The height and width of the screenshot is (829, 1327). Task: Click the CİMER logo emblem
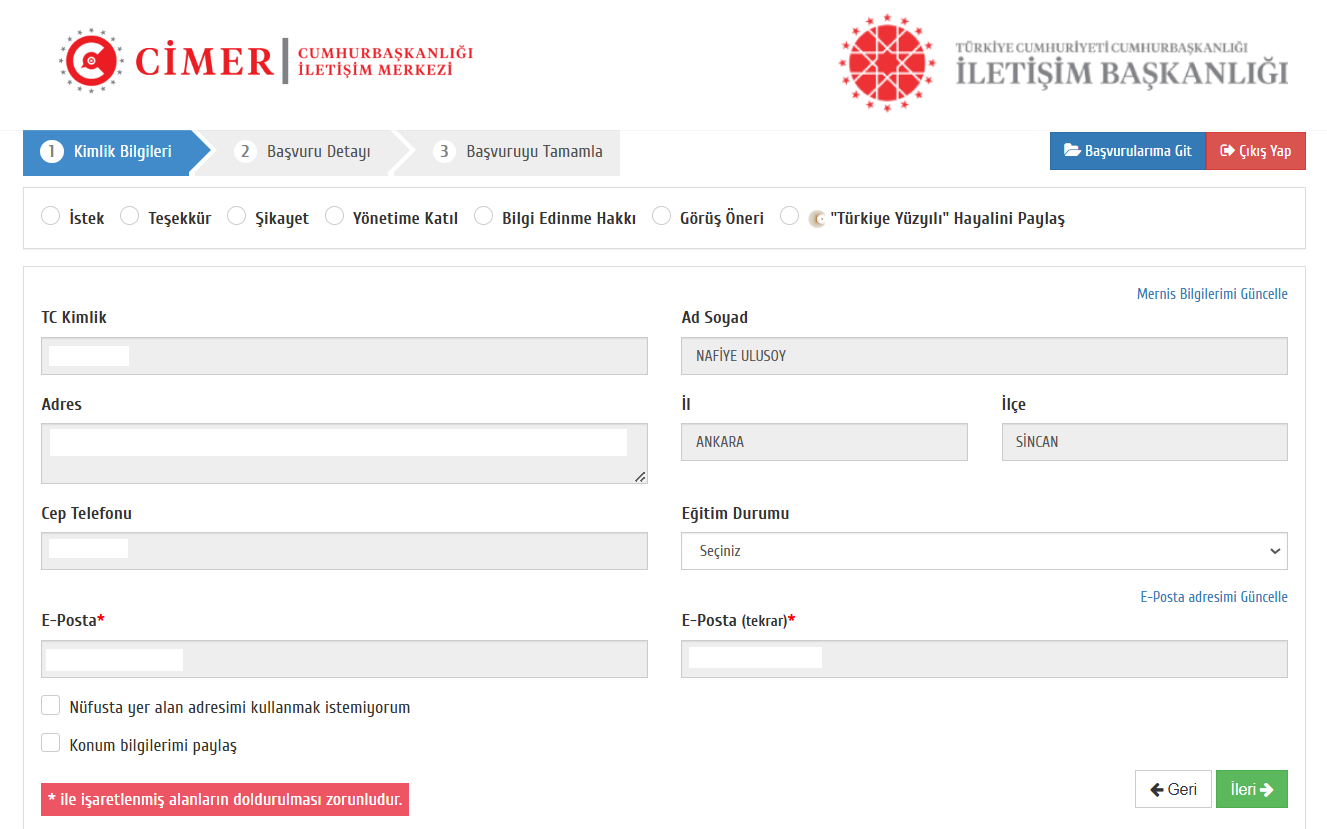tap(91, 61)
